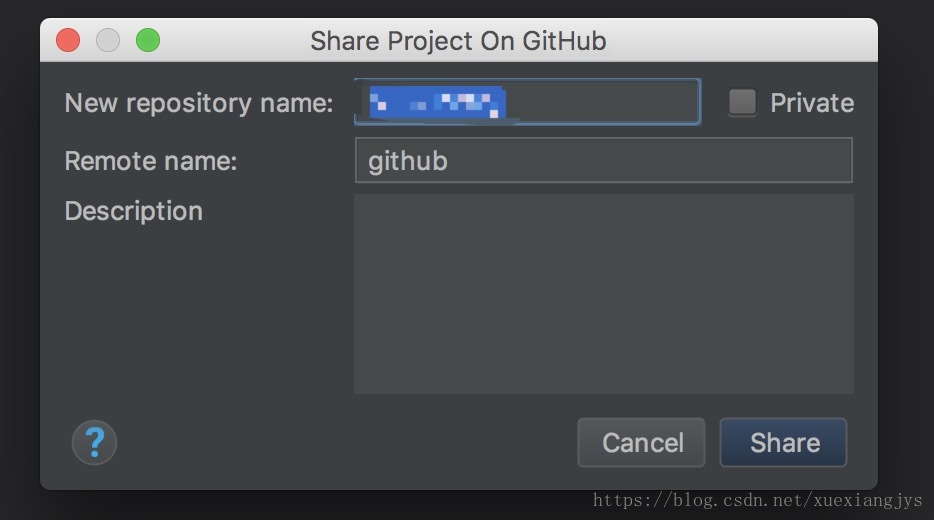Click the New repository name label

click(x=198, y=103)
